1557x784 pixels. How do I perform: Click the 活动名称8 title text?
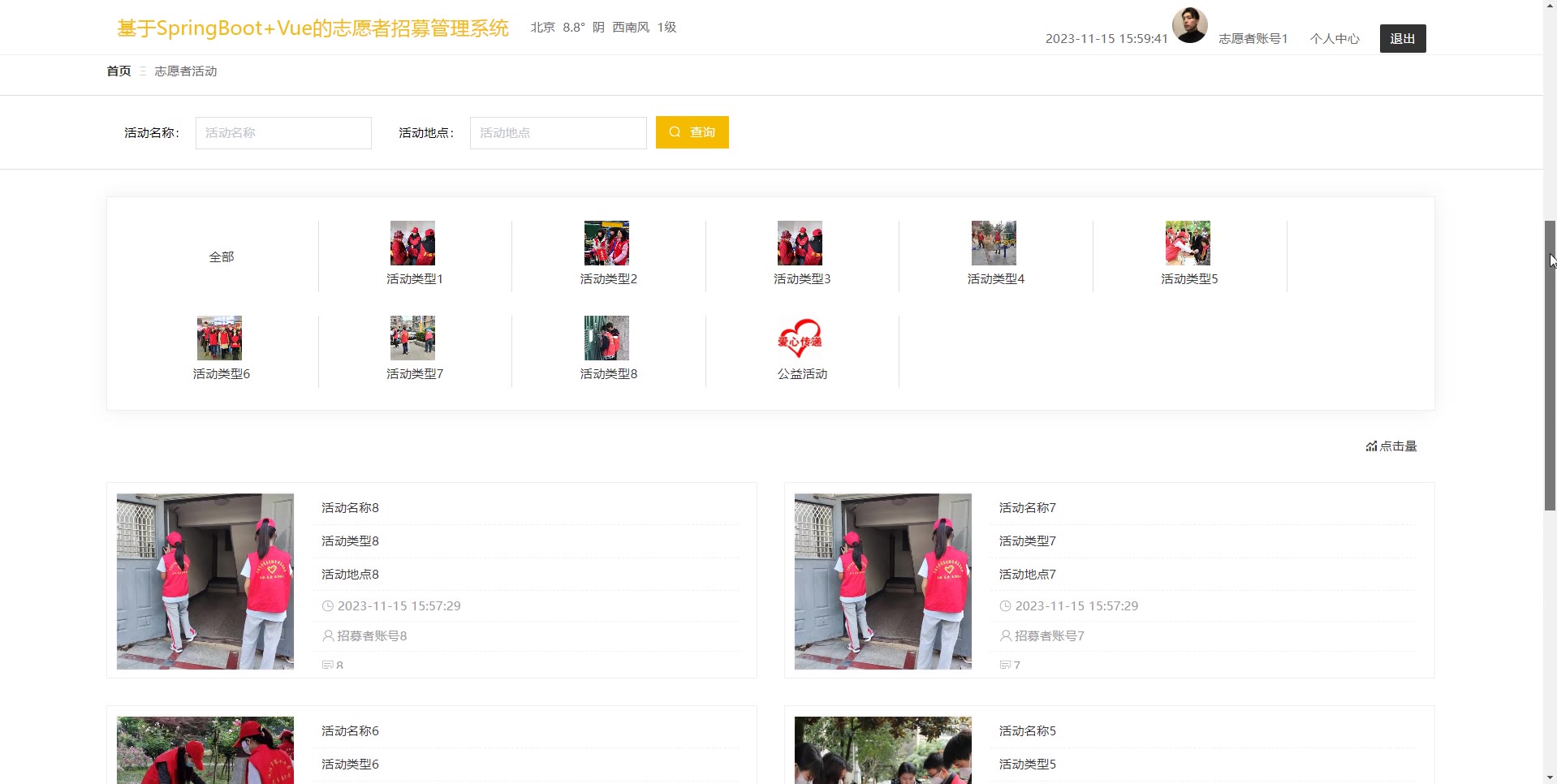pos(350,508)
